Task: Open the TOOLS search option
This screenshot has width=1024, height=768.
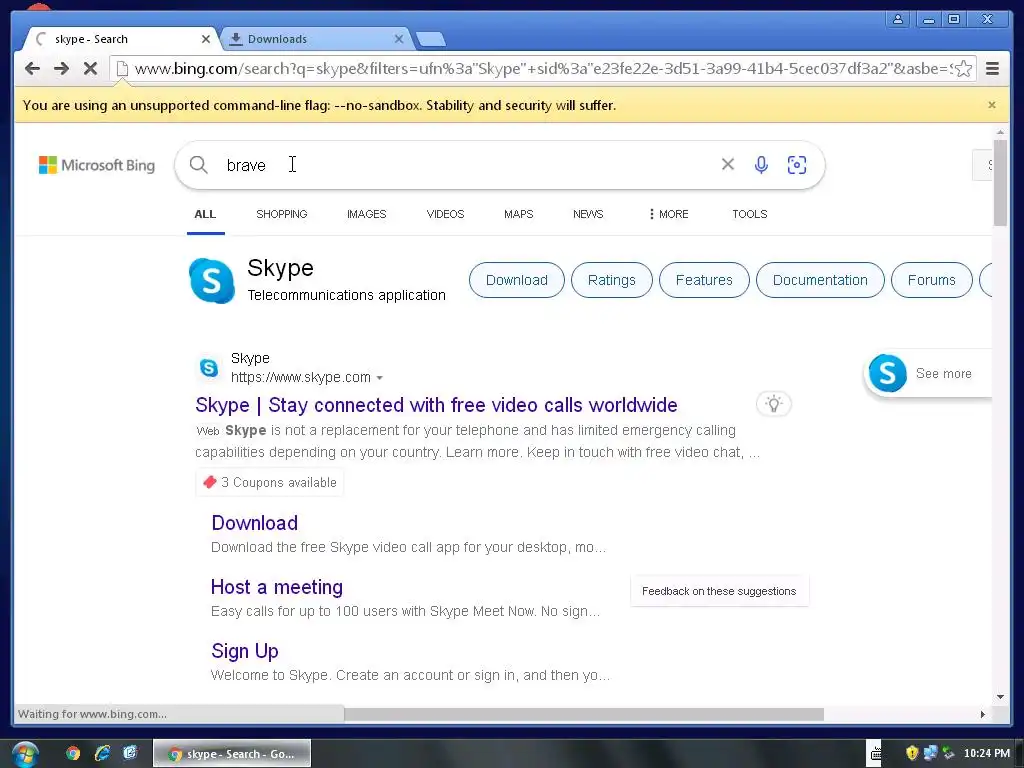Action: coord(750,214)
